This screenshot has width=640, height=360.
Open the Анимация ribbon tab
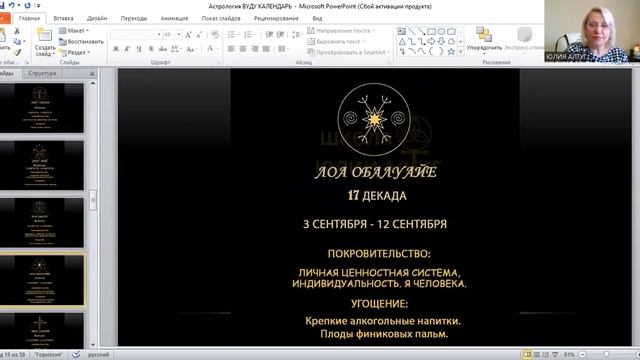point(174,18)
